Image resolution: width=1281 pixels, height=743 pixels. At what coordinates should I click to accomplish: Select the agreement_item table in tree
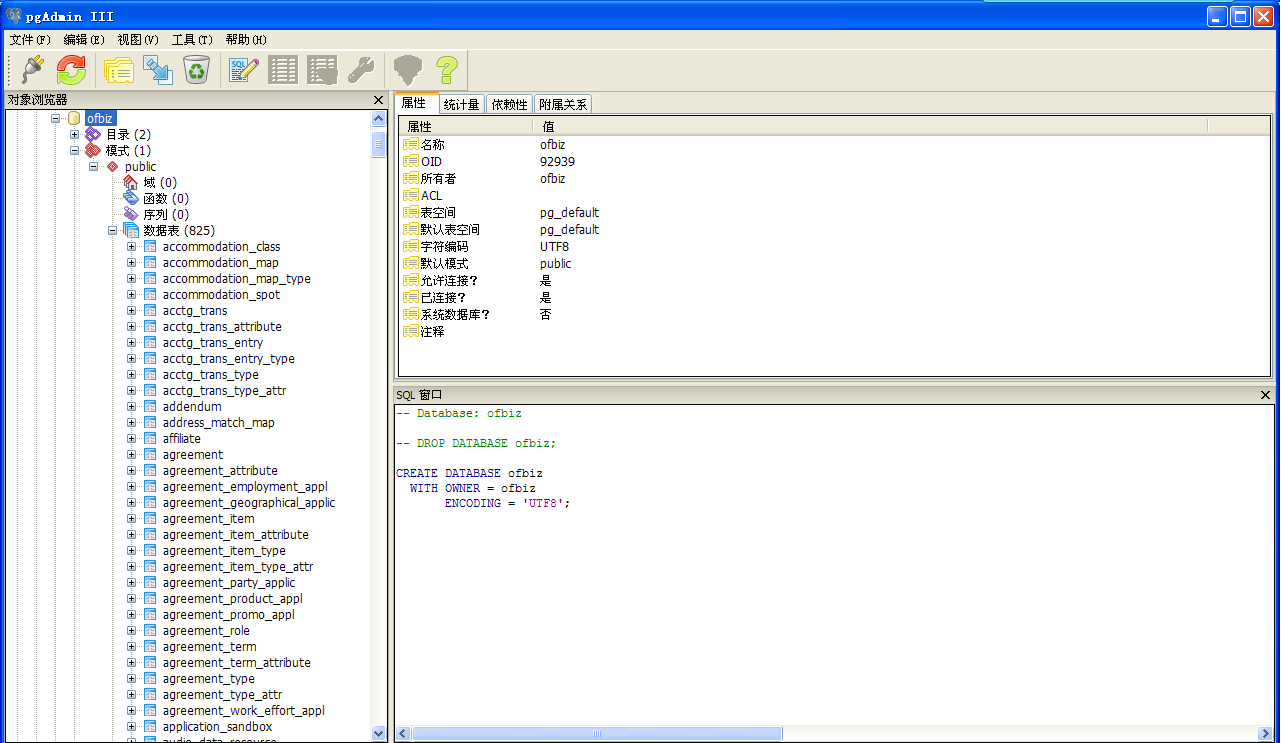point(208,518)
